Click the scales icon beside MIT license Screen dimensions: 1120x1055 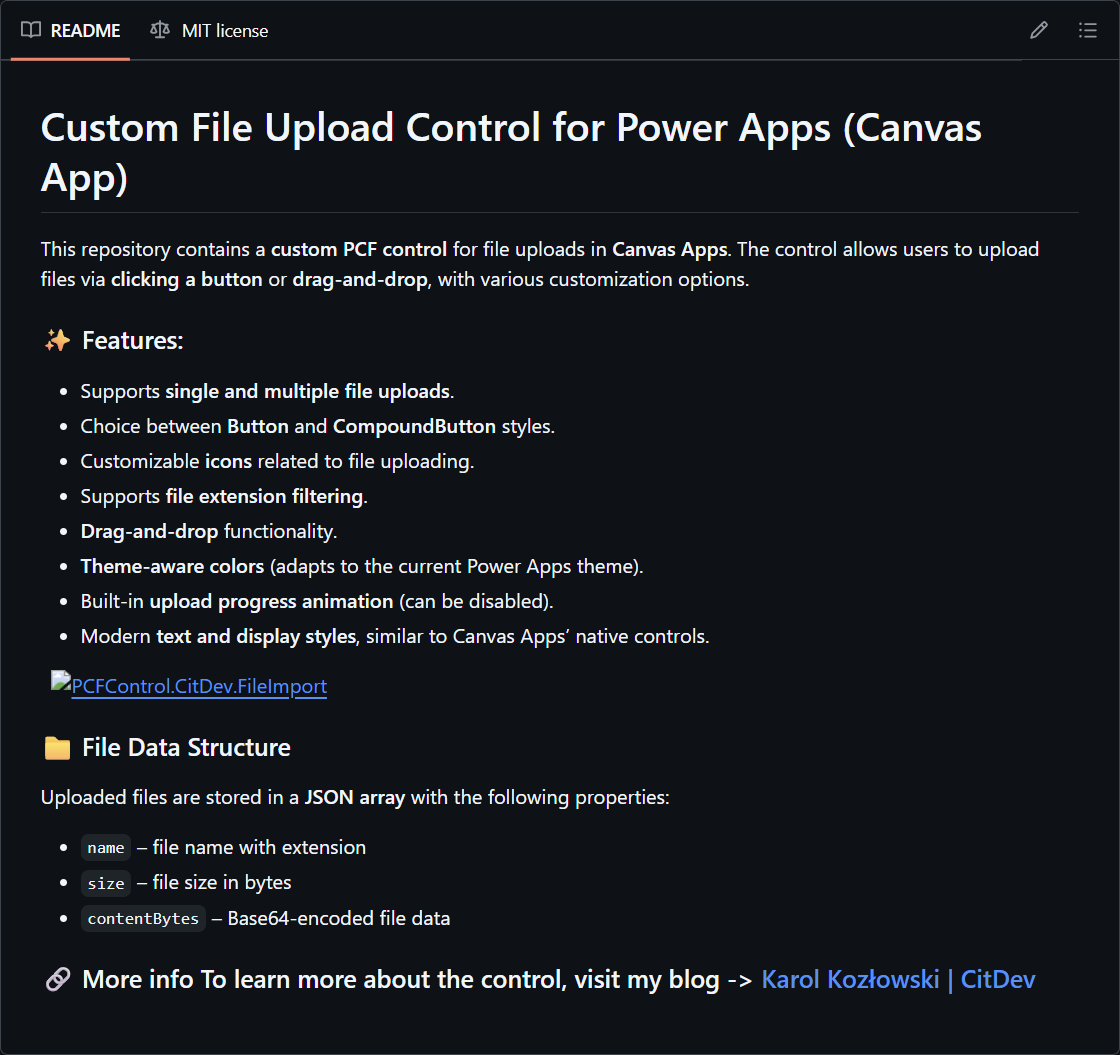pyautogui.click(x=159, y=30)
